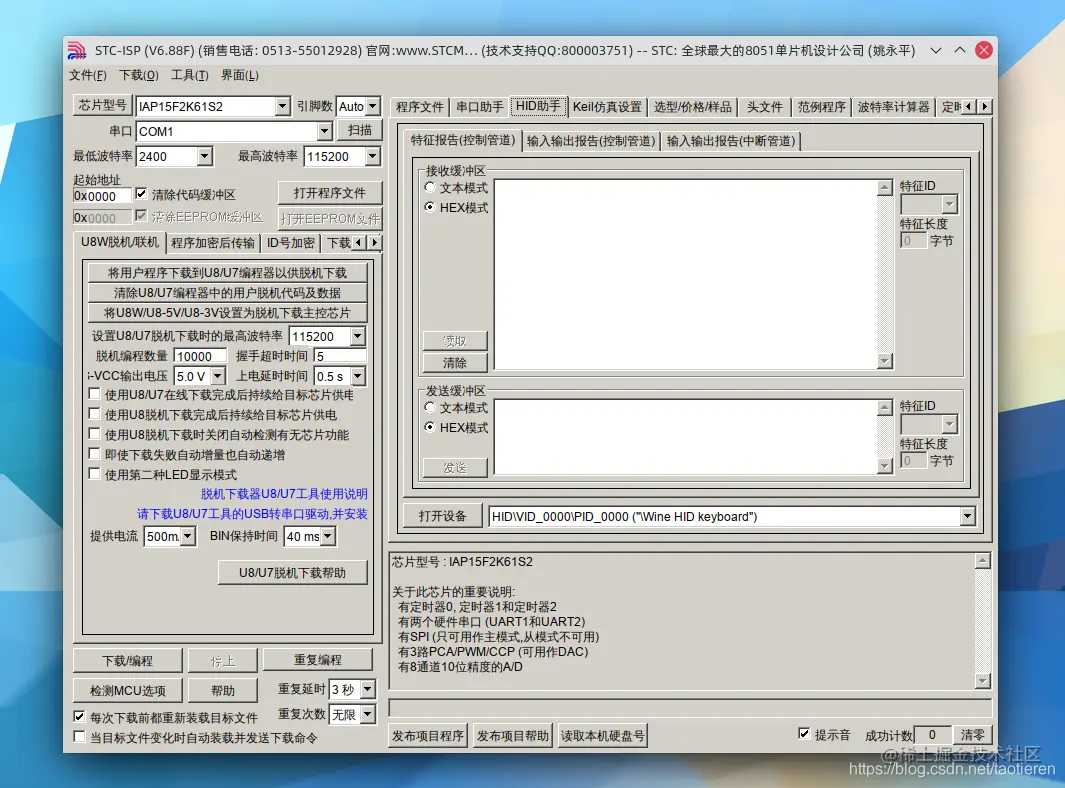Click the title bar up-arrow icon
Viewport: 1065px width, 788px height.
959,50
